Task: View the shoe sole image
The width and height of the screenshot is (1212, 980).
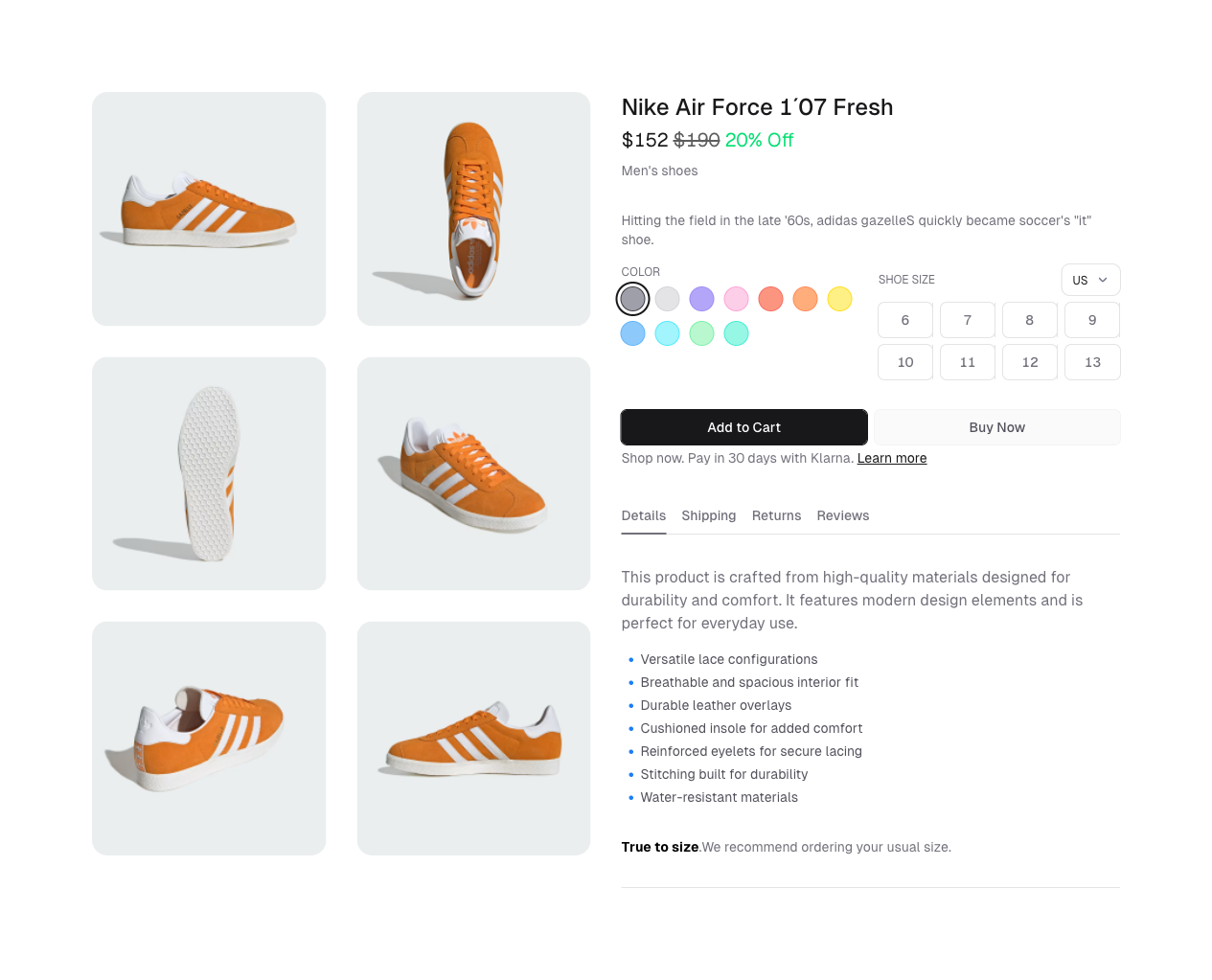Action: coord(209,473)
